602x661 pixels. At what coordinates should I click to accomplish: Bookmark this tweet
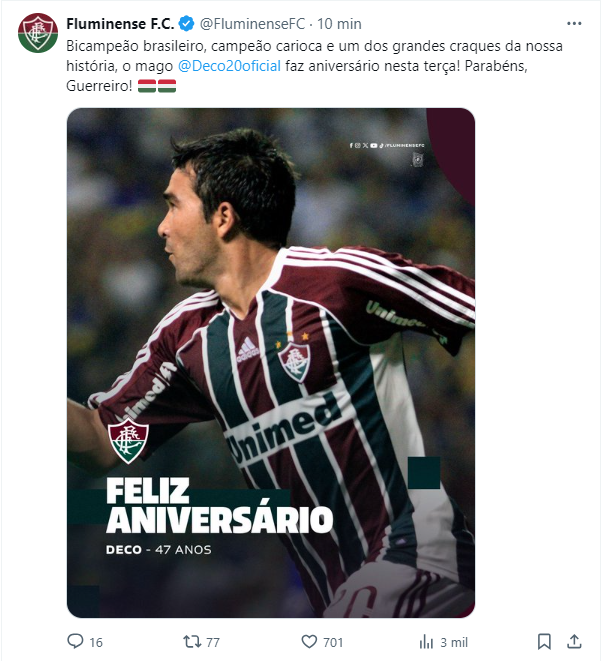pyautogui.click(x=544, y=641)
